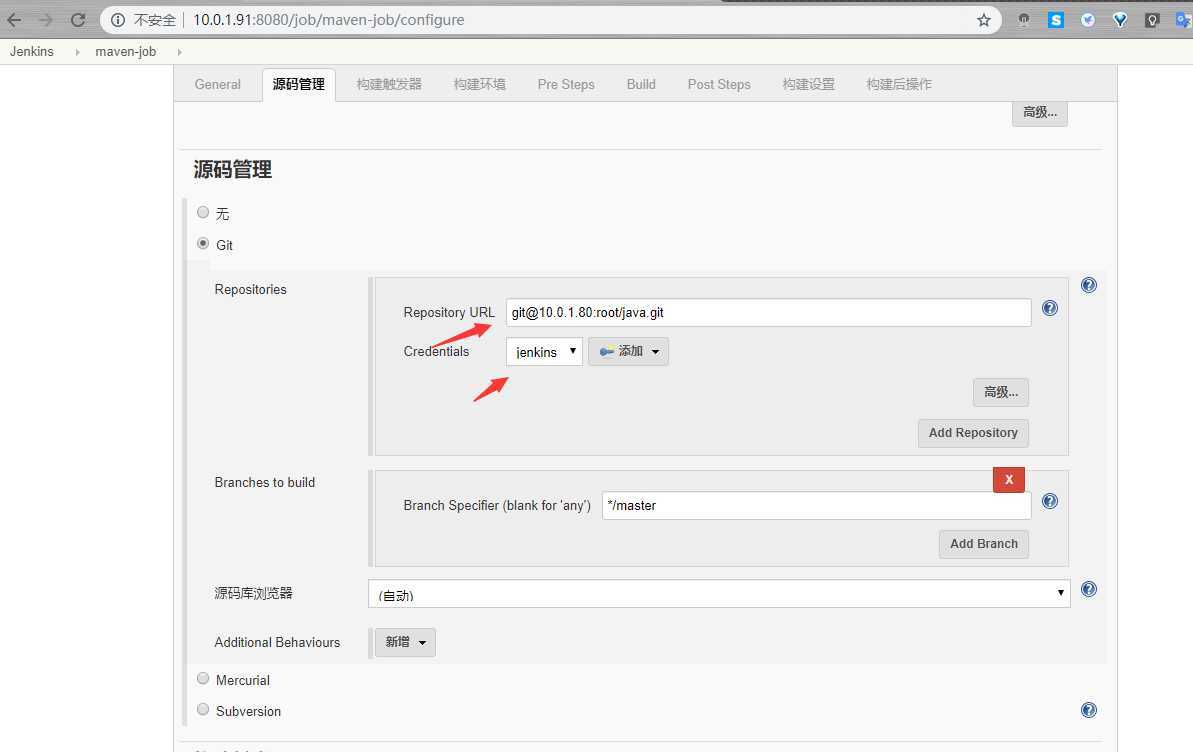Click the V-shaped extension icon

click(1120, 20)
